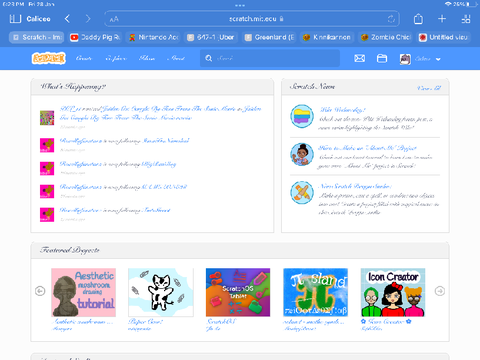The image size is (480, 360).
Task: Tap the share icon in Safari toolbar
Action: [x=418, y=19]
